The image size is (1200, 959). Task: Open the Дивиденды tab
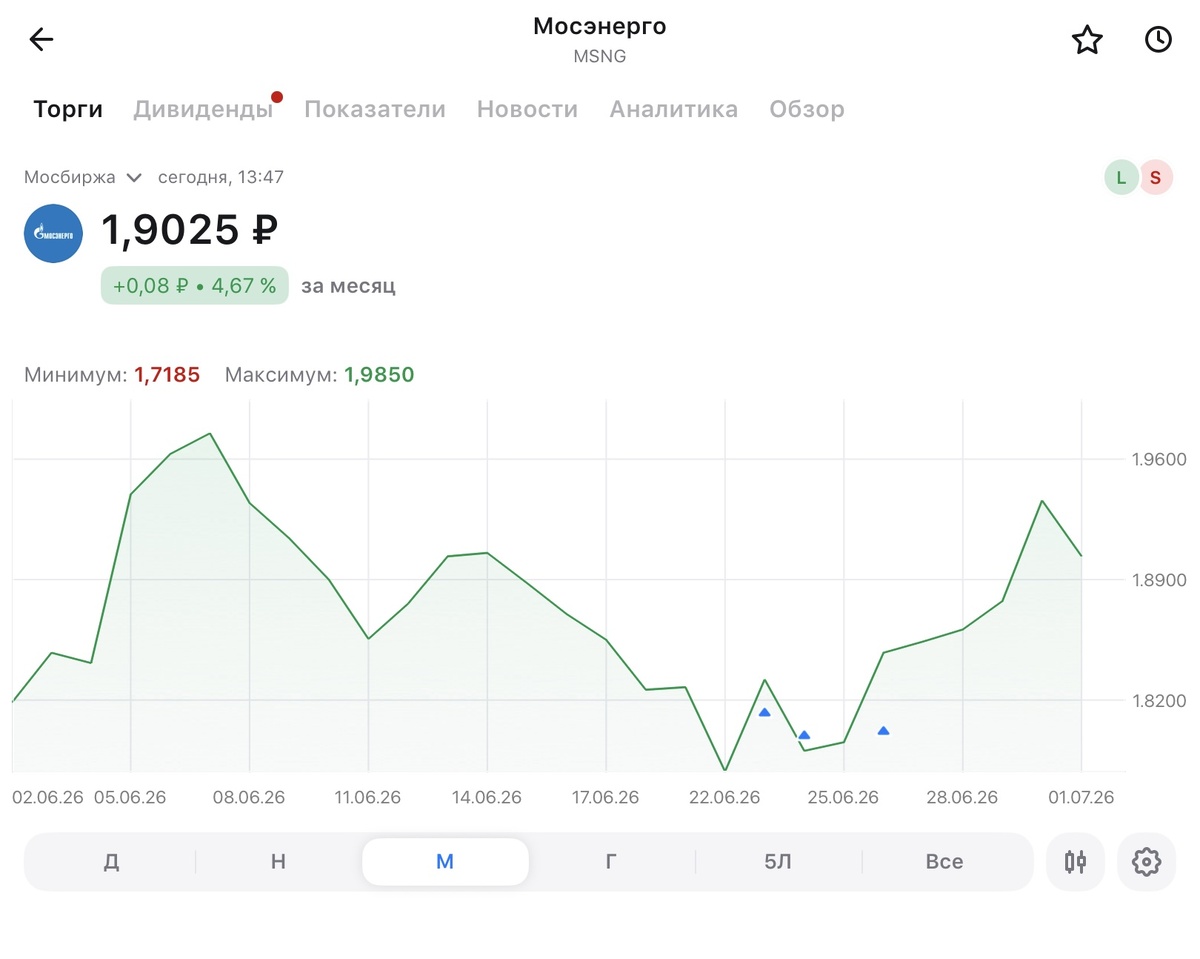(x=203, y=109)
